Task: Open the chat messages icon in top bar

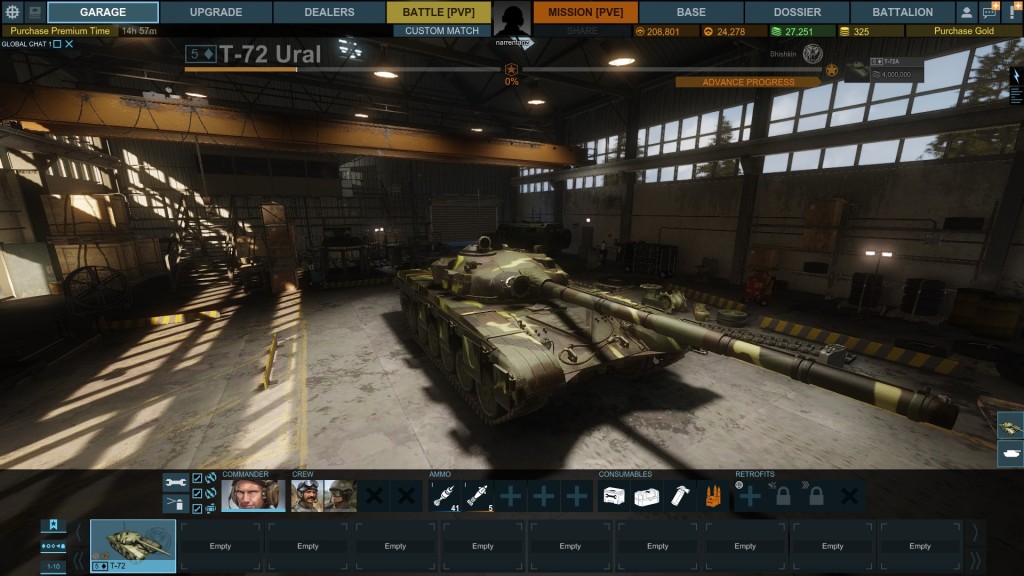Action: (x=990, y=12)
